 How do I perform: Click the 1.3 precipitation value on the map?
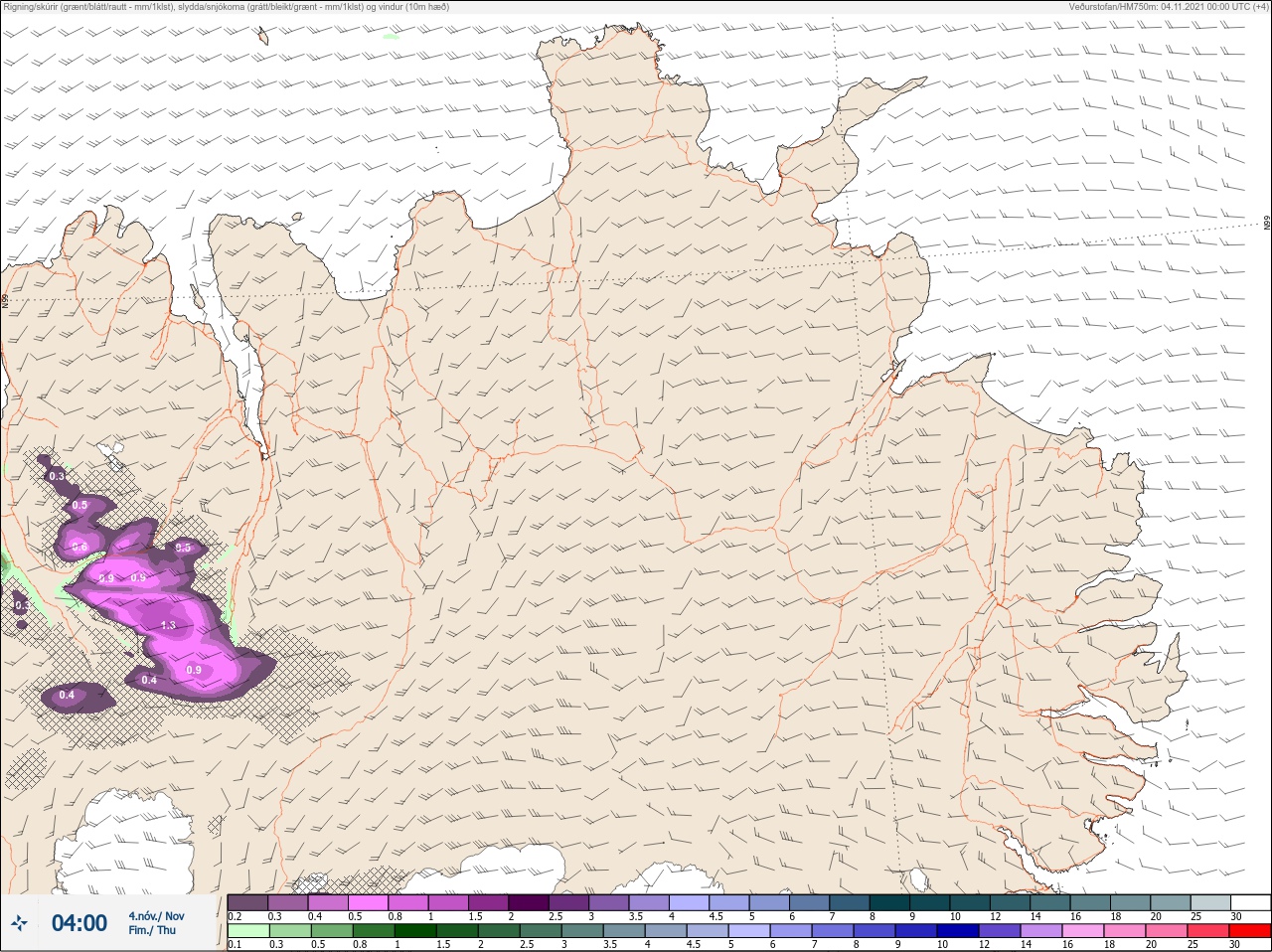tap(168, 625)
